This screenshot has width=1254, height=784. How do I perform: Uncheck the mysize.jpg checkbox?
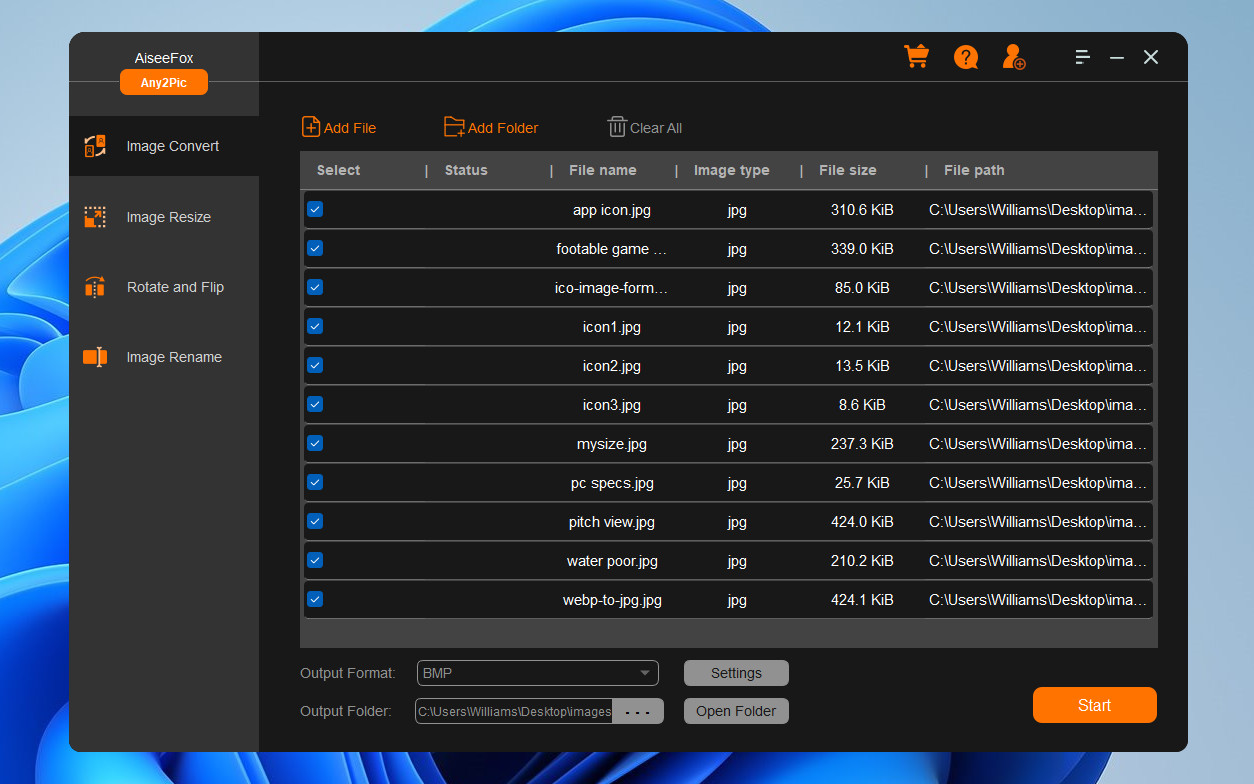pyautogui.click(x=315, y=443)
